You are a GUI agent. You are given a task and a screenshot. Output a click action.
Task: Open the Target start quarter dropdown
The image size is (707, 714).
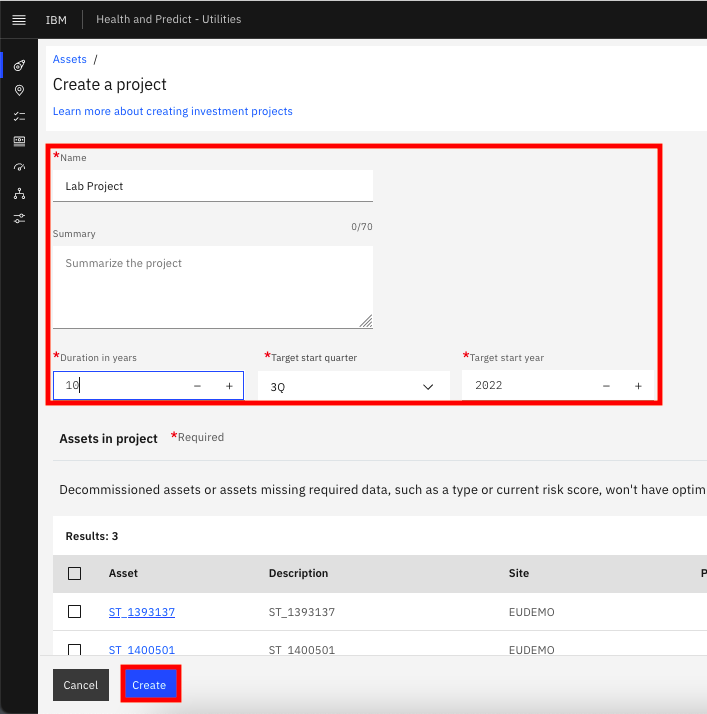354,387
